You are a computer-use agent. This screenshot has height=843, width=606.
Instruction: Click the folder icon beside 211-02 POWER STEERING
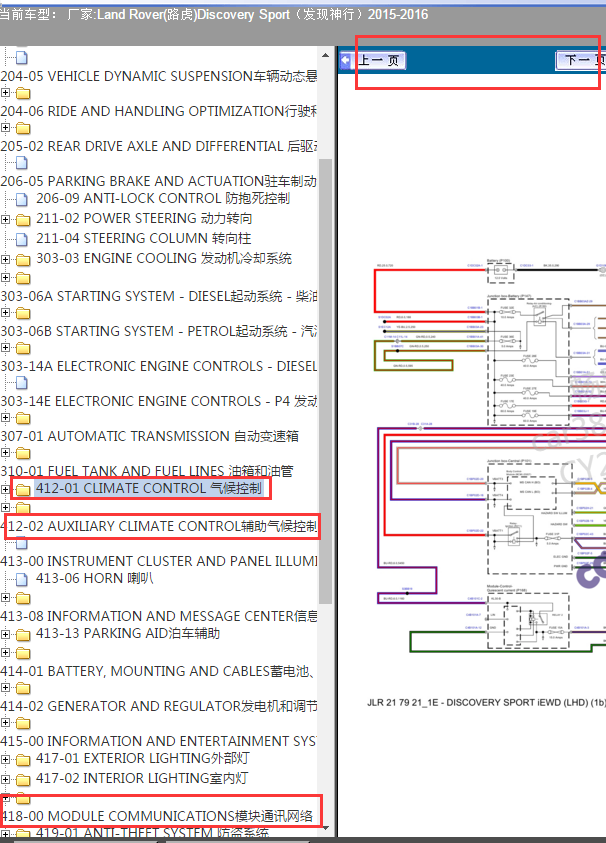tap(23, 219)
